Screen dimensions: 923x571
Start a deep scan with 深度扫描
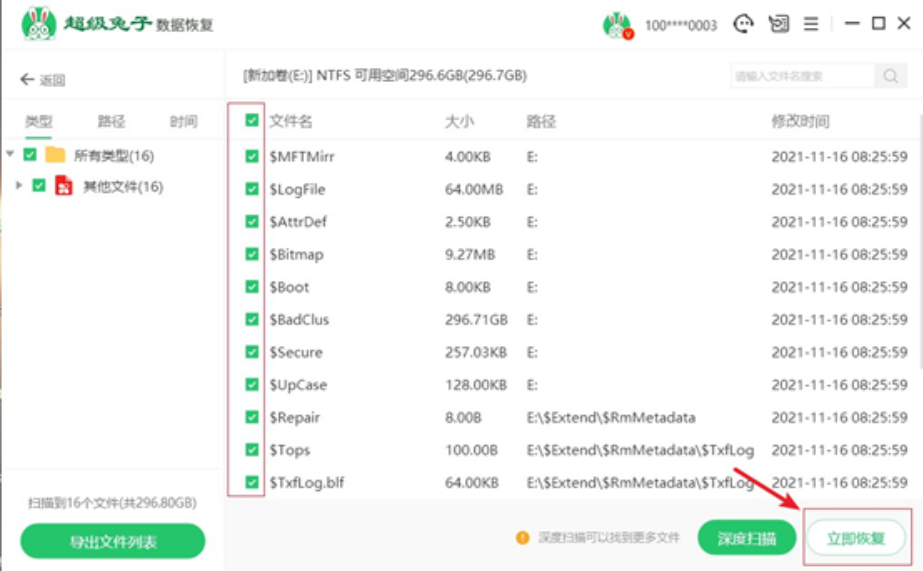point(746,538)
